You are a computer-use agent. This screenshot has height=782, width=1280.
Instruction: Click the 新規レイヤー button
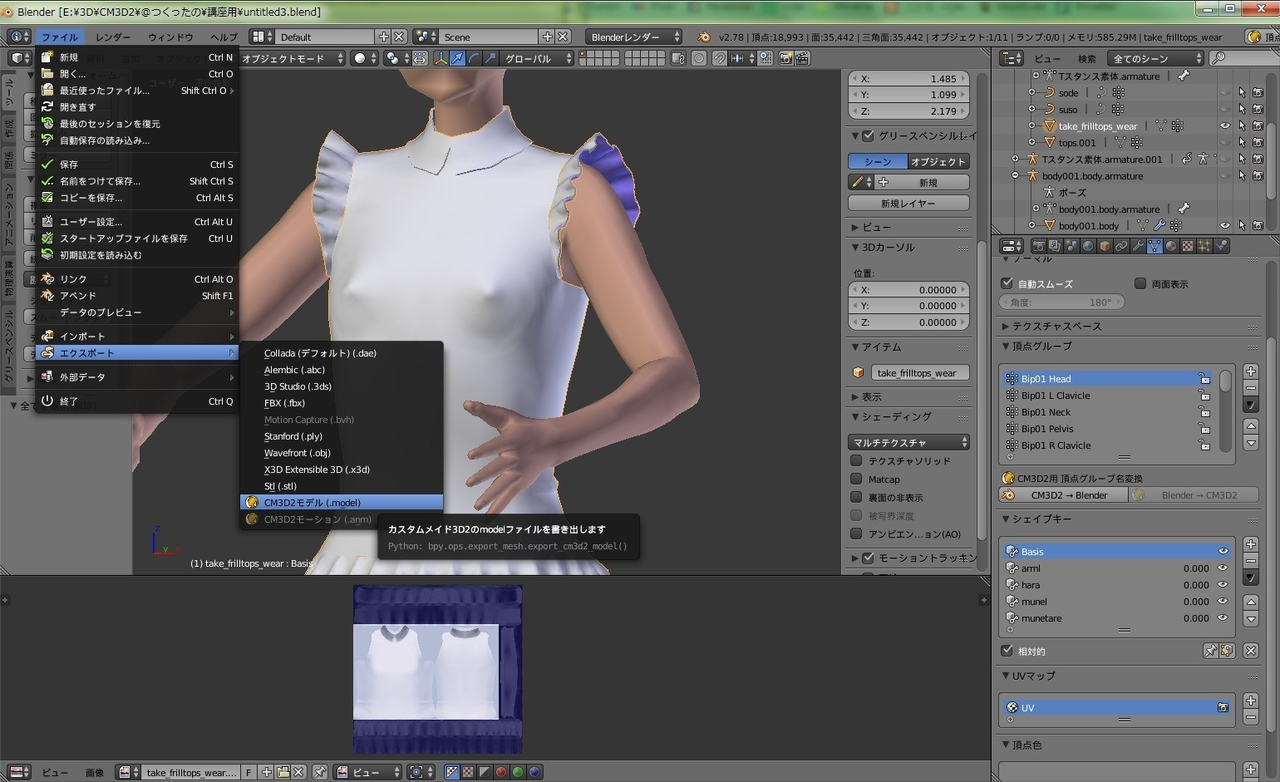click(909, 203)
